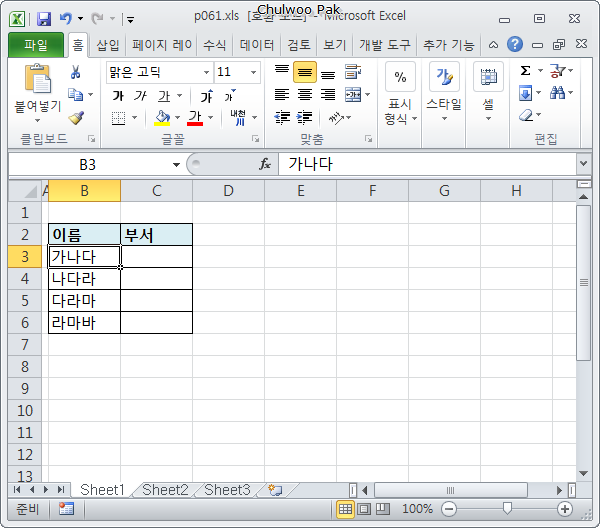The height and width of the screenshot is (528, 600).
Task: Click the Copy icon
Action: point(75,94)
